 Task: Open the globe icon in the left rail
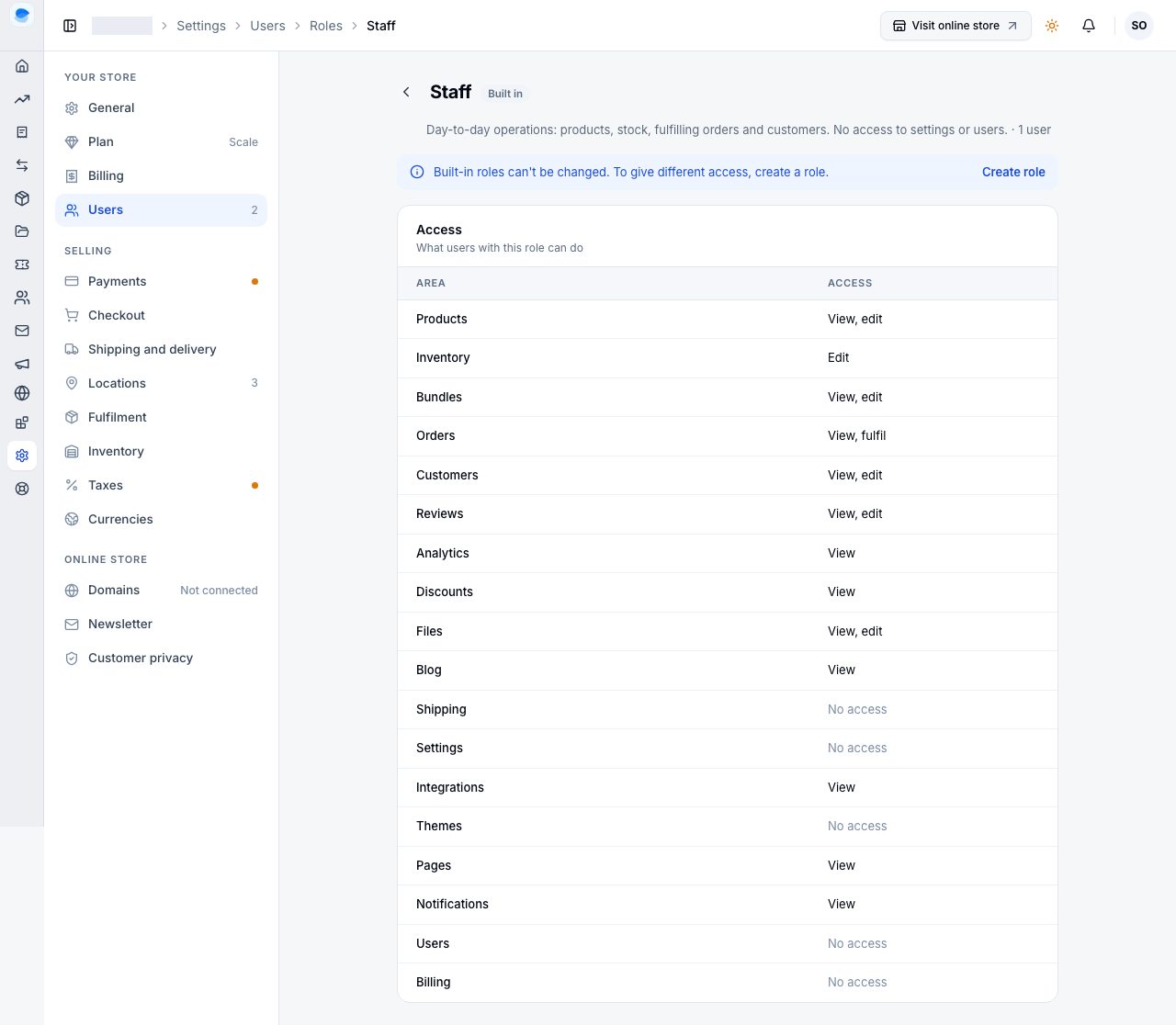[x=22, y=393]
